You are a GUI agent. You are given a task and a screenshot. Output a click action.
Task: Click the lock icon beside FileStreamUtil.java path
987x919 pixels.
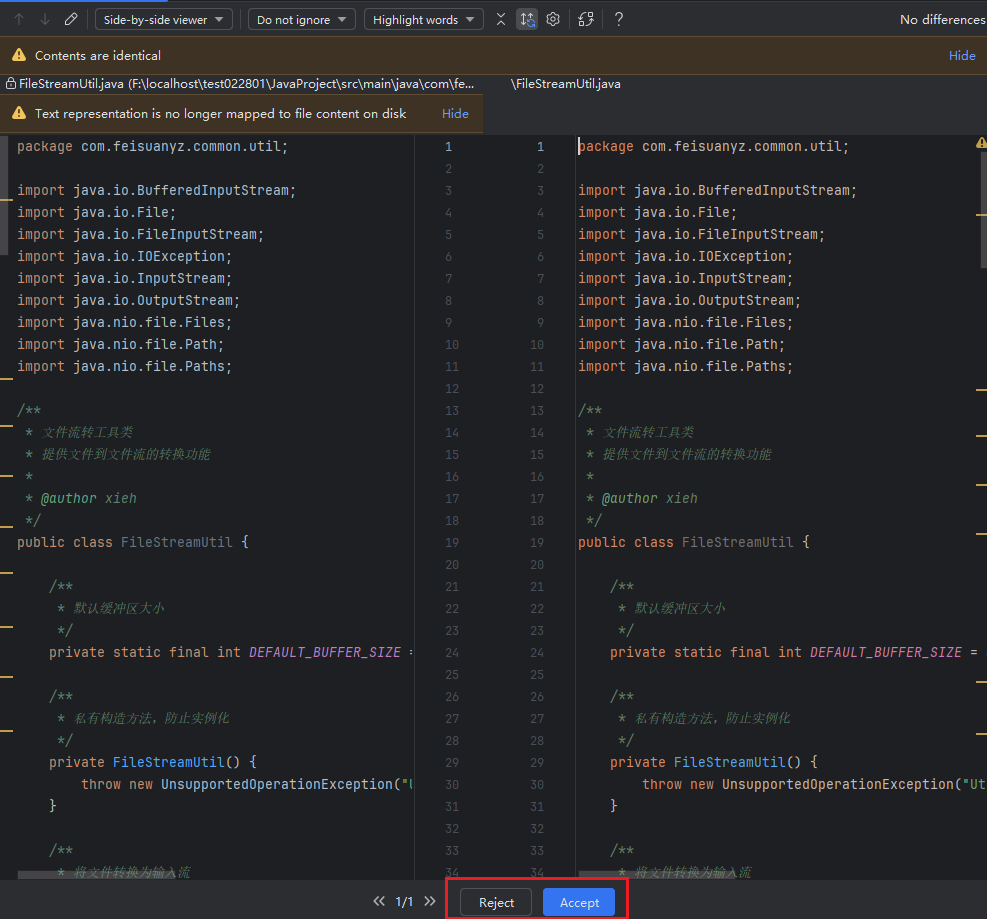tap(11, 84)
